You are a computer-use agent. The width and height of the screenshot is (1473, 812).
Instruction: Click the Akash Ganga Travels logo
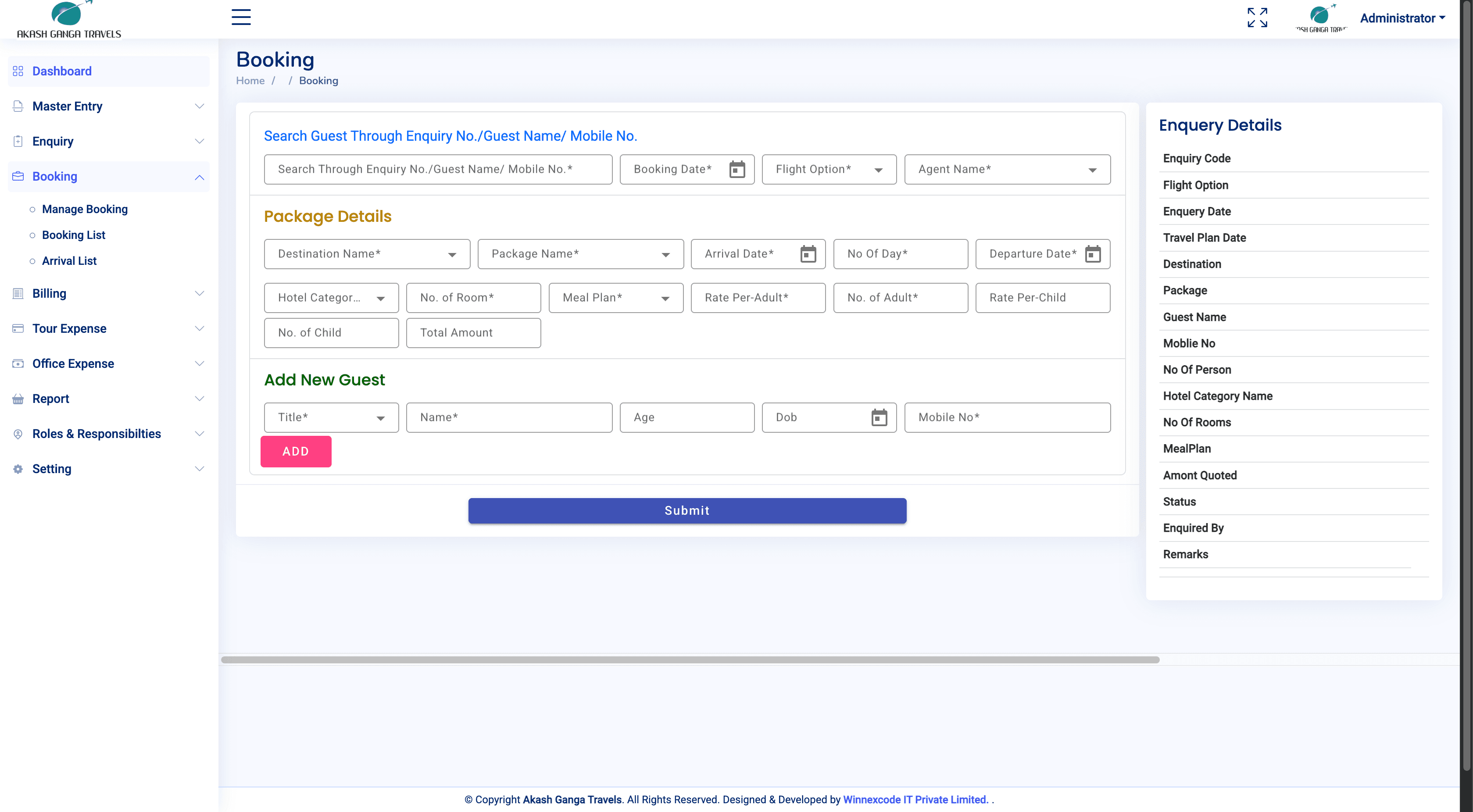pyautogui.click(x=69, y=19)
